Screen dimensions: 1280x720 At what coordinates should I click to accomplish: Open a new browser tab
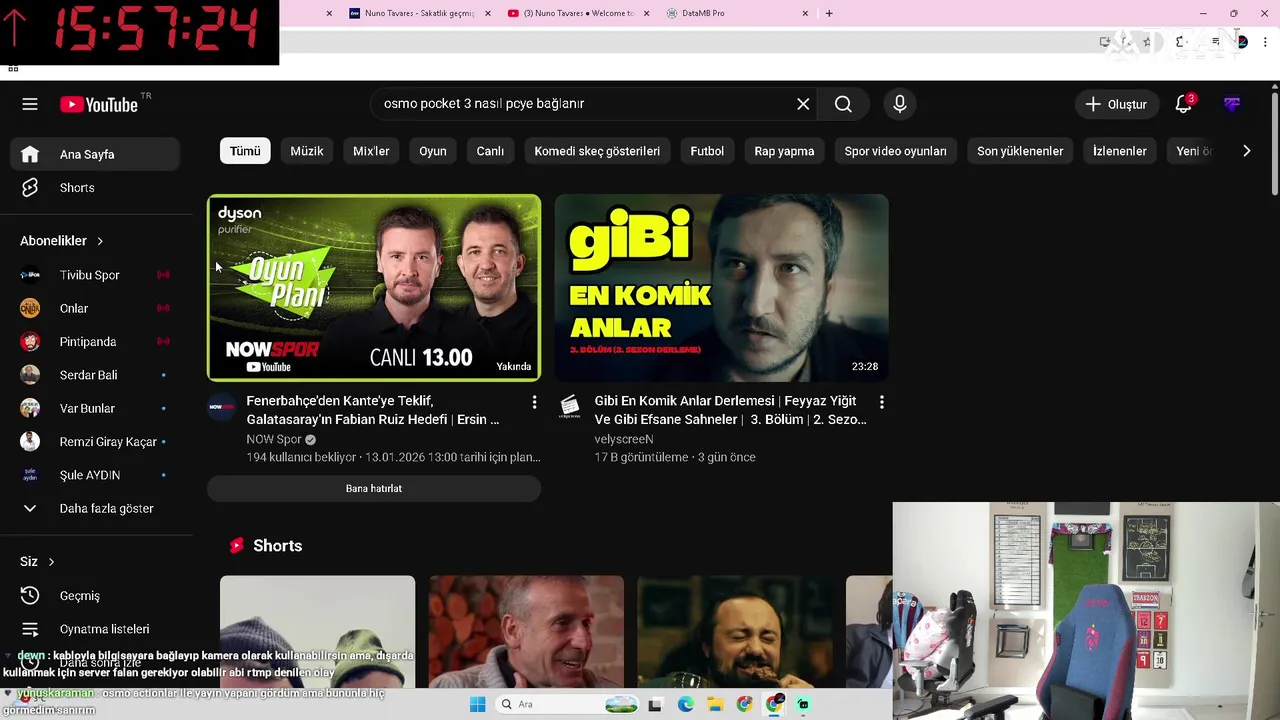coord(829,13)
